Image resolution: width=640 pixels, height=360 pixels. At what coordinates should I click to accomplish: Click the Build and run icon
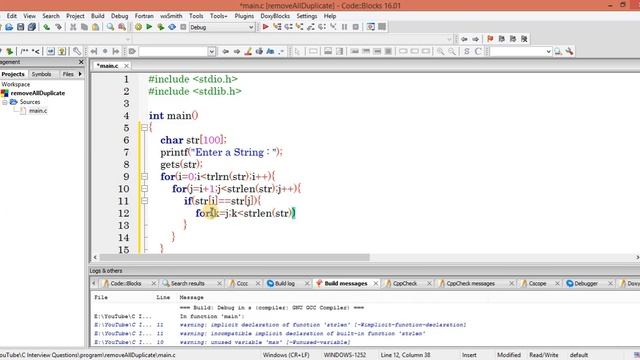161,27
